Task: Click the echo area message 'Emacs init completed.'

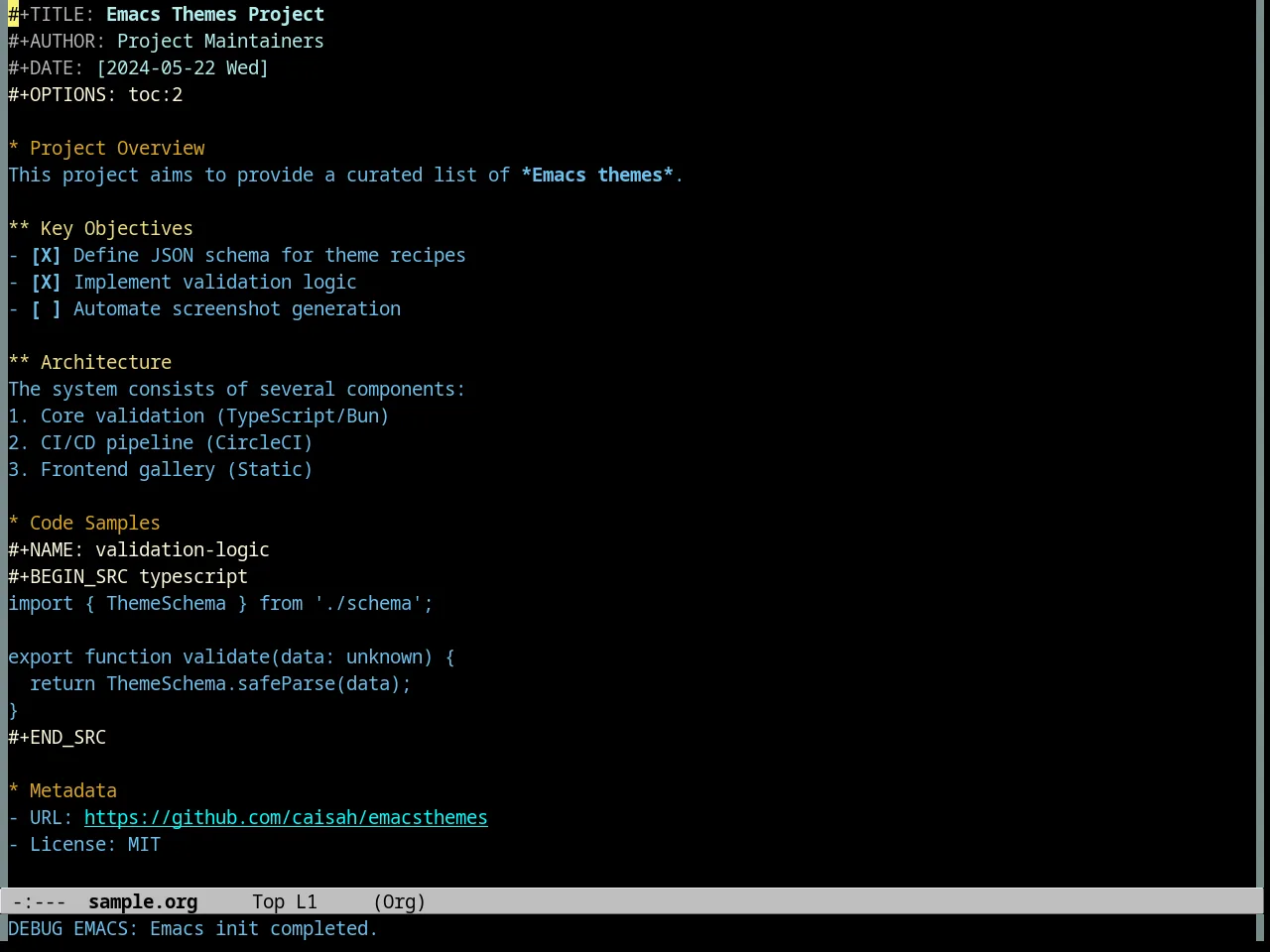Action: coord(264,929)
